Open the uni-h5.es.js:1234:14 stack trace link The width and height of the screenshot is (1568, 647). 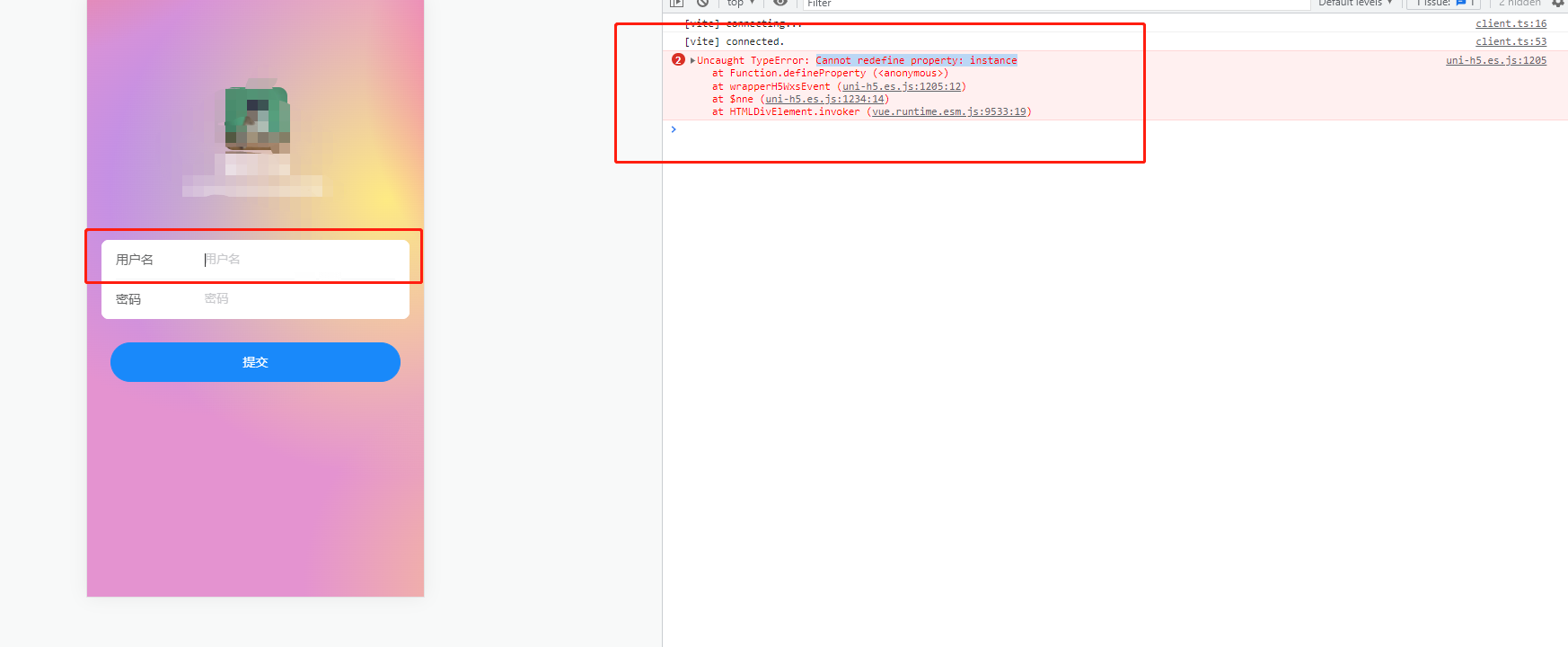(824, 99)
